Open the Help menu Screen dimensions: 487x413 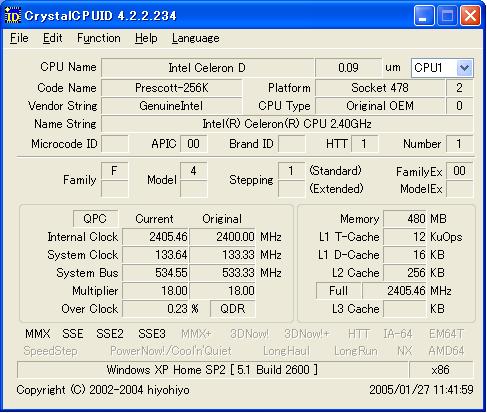pyautogui.click(x=146, y=38)
